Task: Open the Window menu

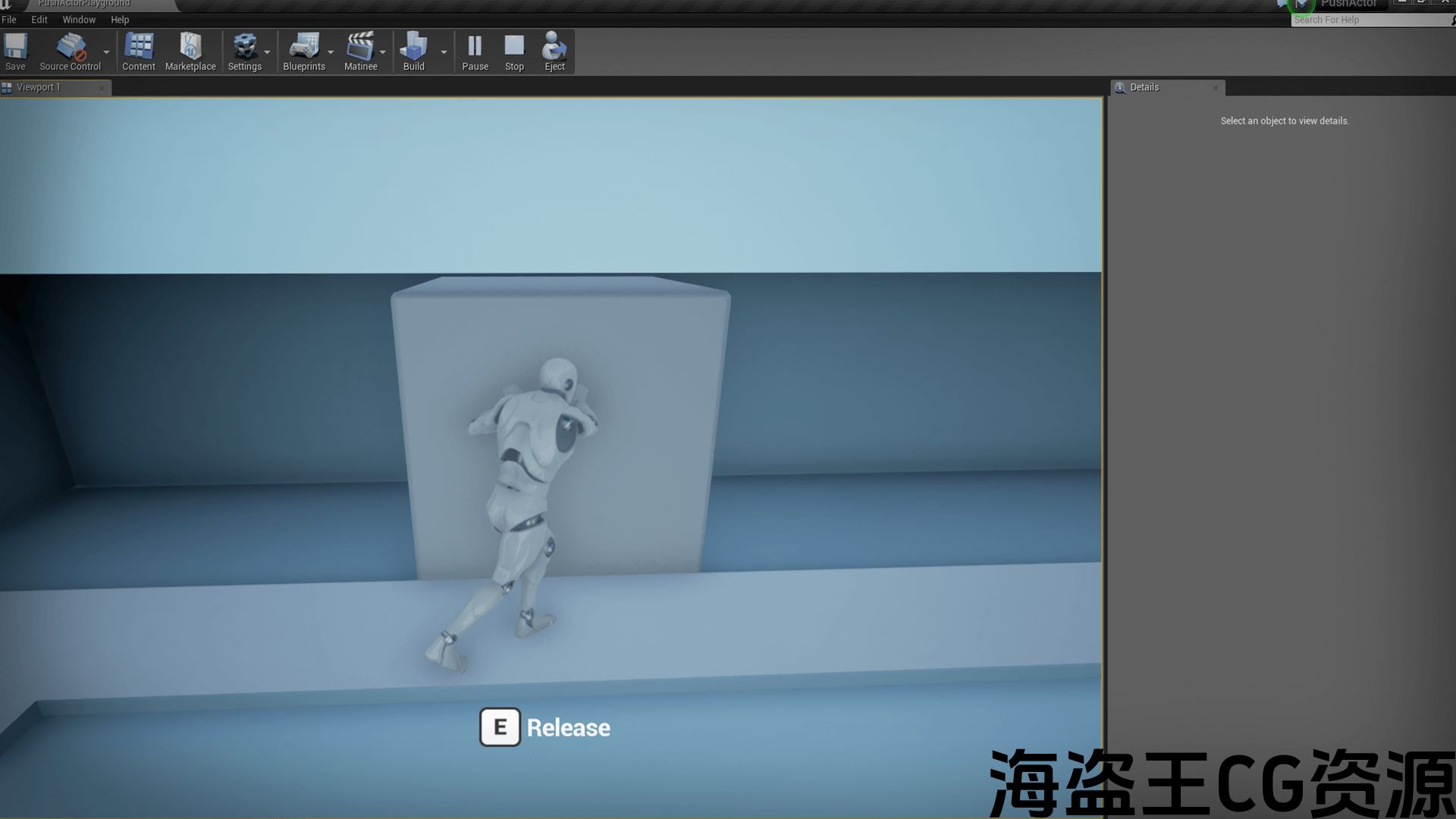Action: coord(79,20)
